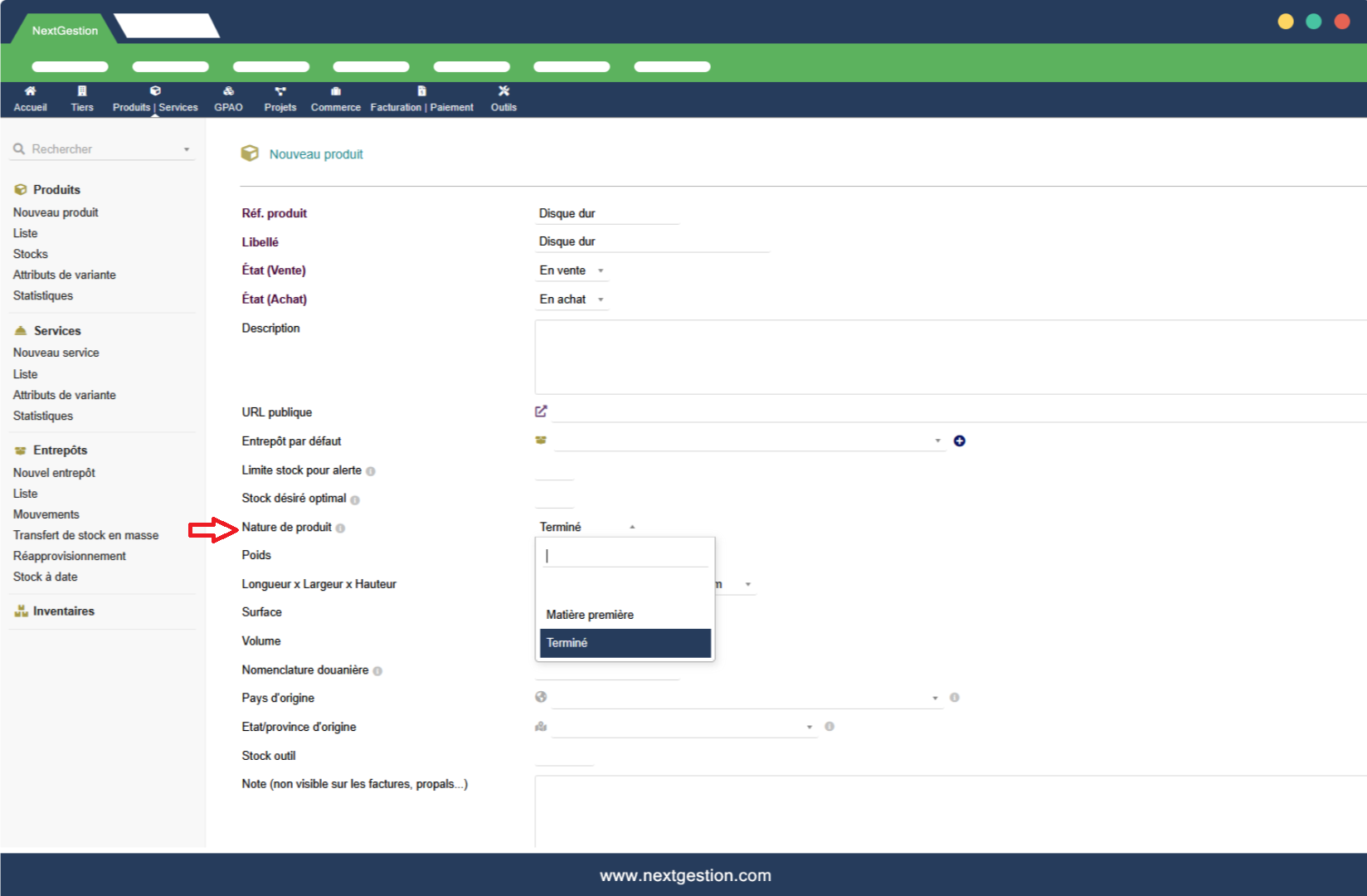Switch to the NextGestion tab
Image resolution: width=1367 pixels, height=896 pixels.
[65, 31]
